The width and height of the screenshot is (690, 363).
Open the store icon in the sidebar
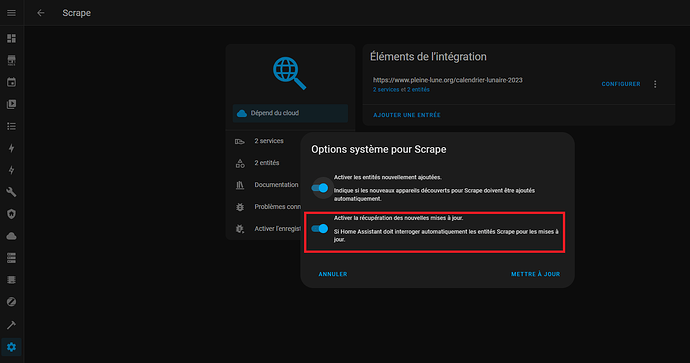coord(11,60)
